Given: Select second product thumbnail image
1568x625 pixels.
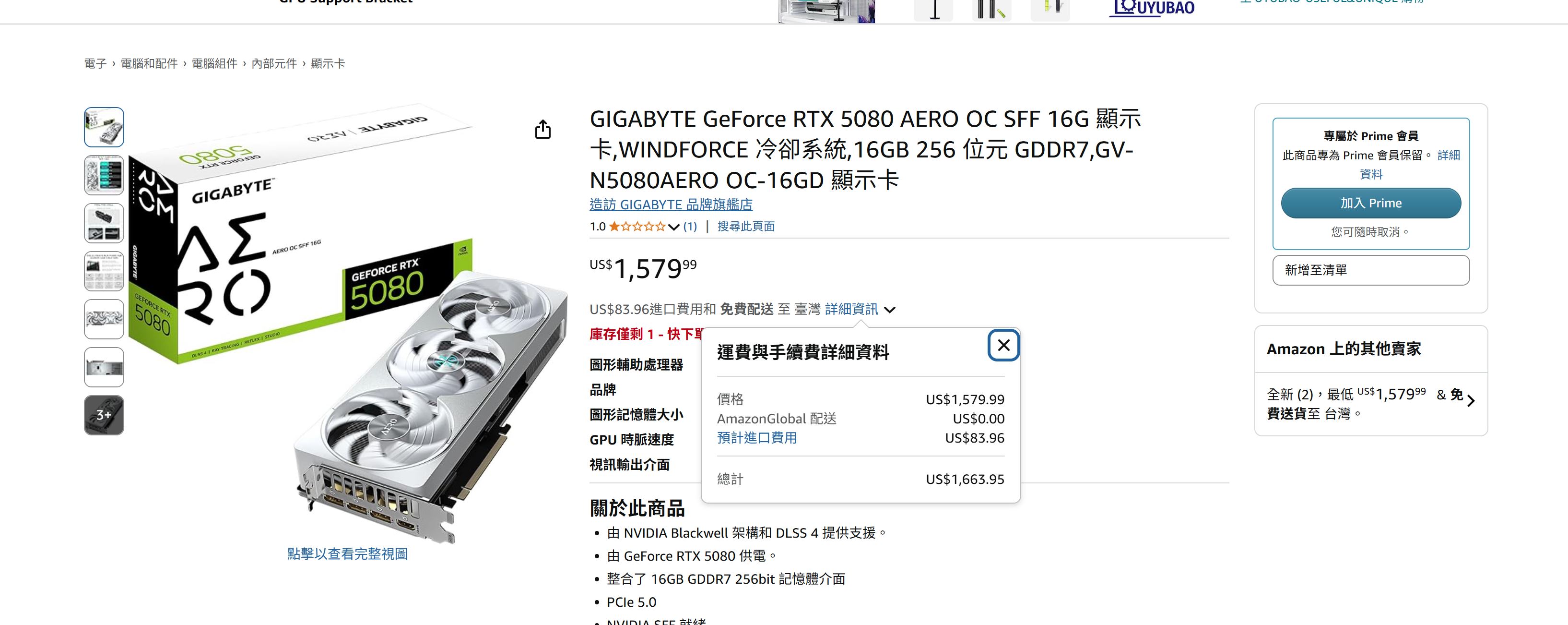Looking at the screenshot, I should click(x=104, y=175).
